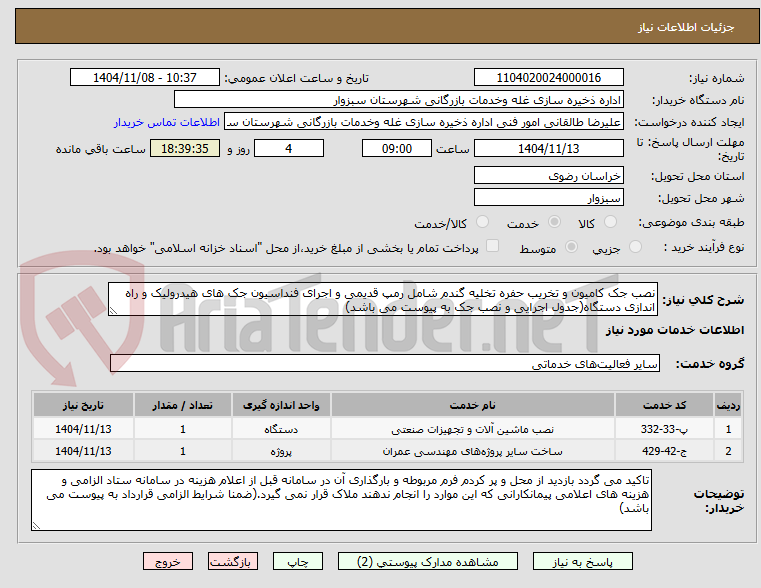This screenshot has width=761, height=588.
Task: Click the خراسان رضوی province field
Action: pos(548,176)
